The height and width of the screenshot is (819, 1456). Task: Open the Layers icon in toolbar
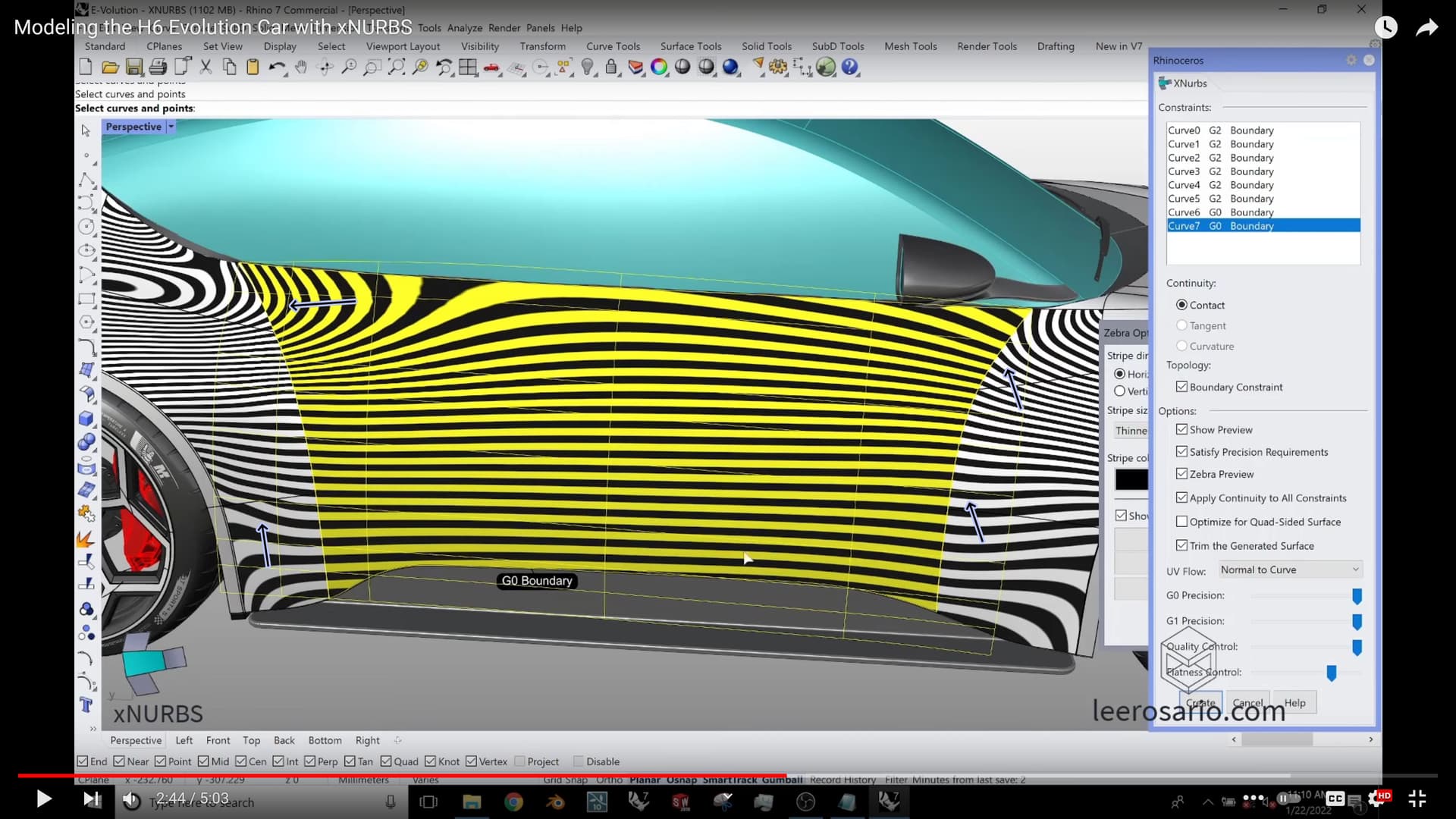tap(635, 67)
